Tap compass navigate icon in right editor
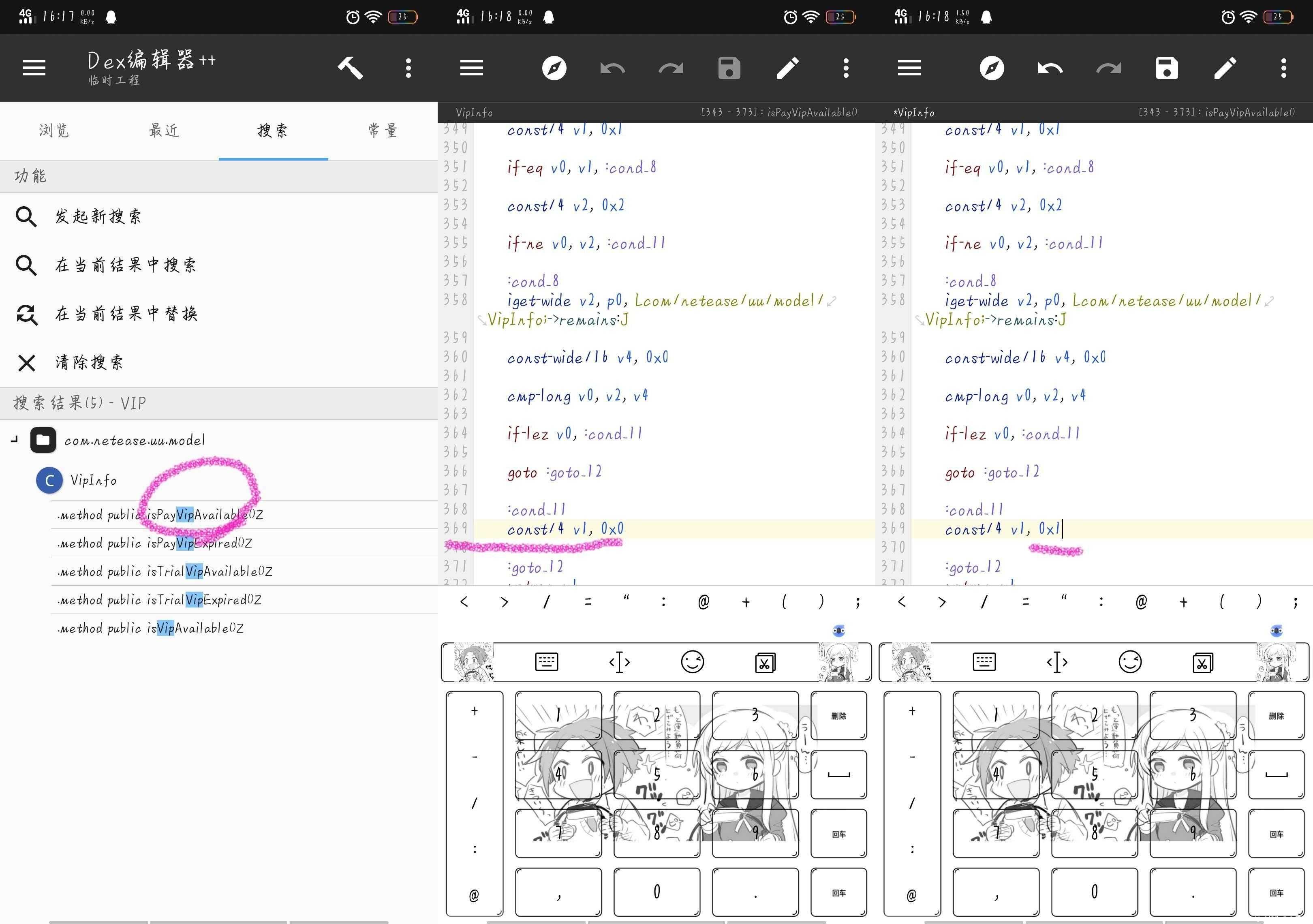The width and height of the screenshot is (1313, 924). [x=992, y=68]
